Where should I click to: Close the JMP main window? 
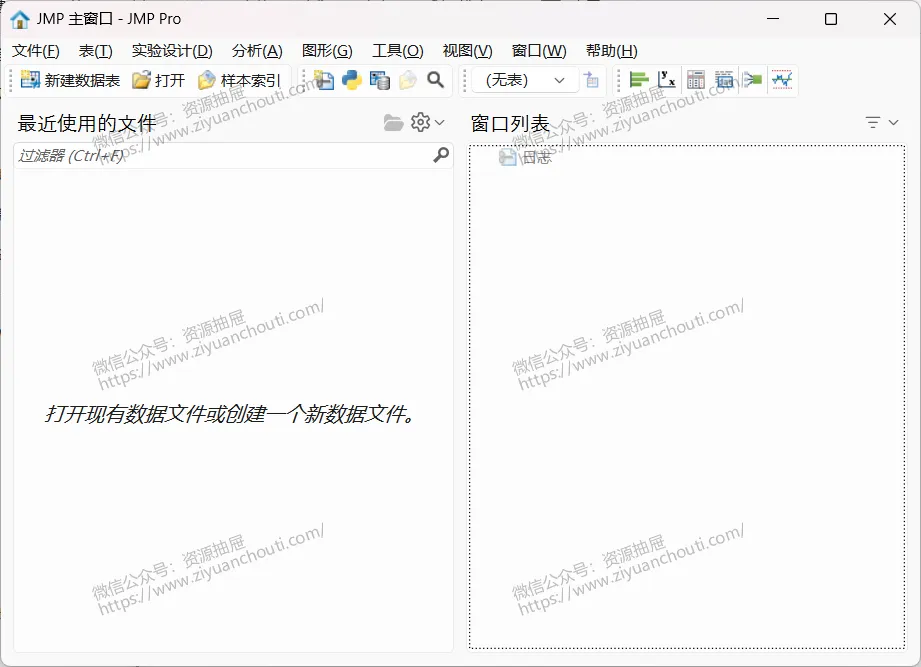coord(890,19)
